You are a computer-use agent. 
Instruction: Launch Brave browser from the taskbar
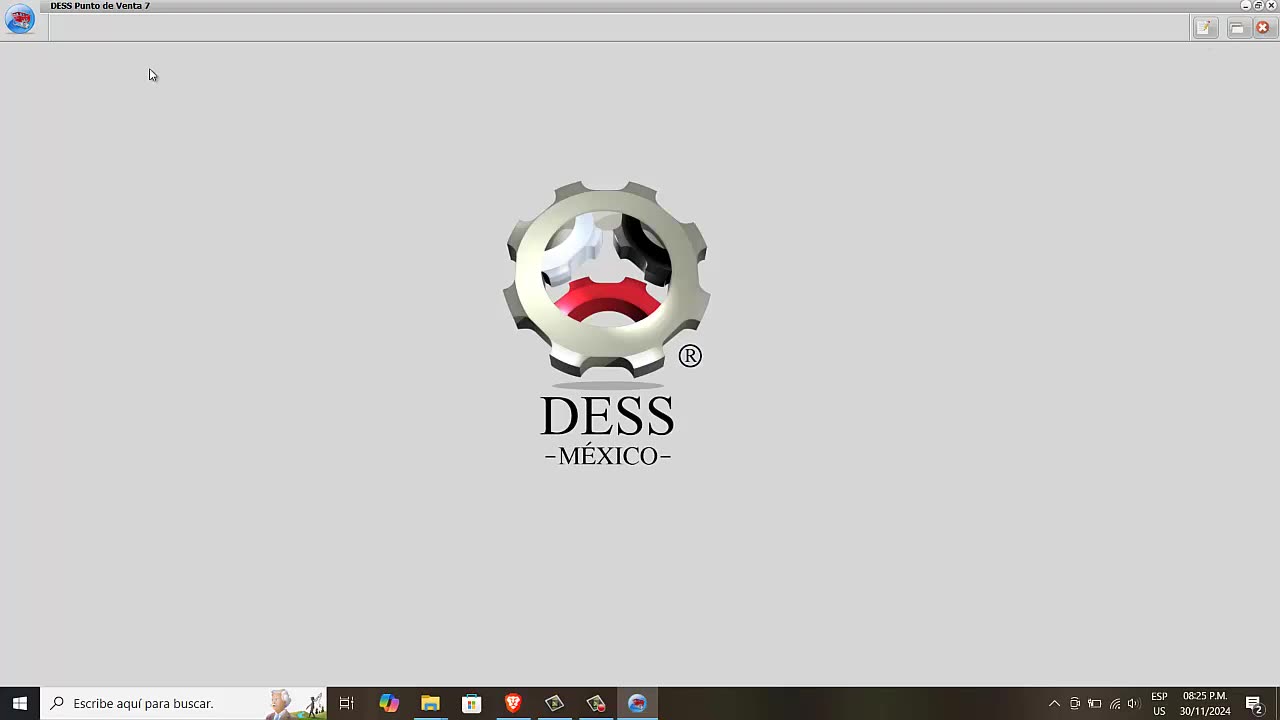tap(513, 704)
